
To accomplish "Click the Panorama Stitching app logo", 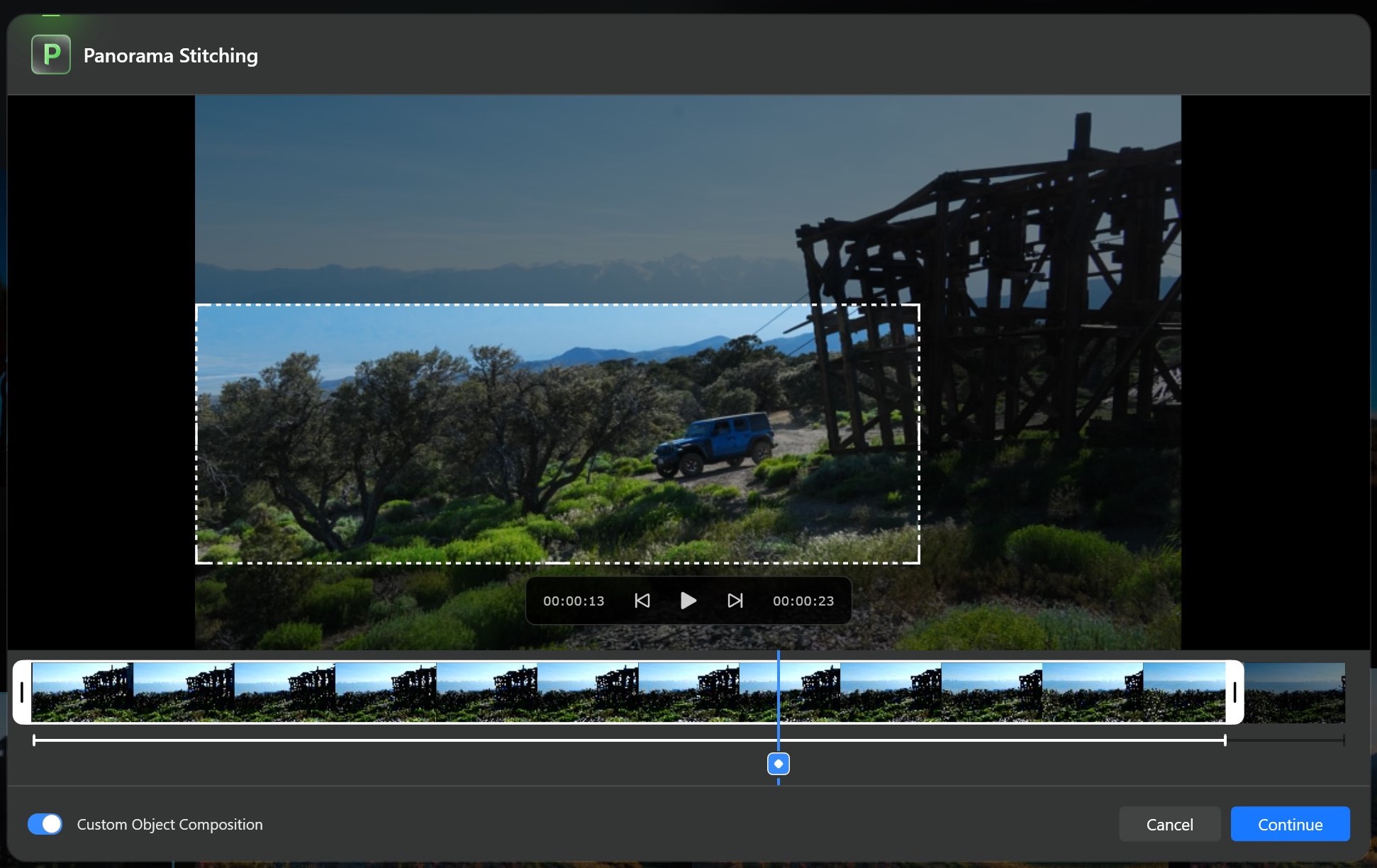I will pos(50,54).
